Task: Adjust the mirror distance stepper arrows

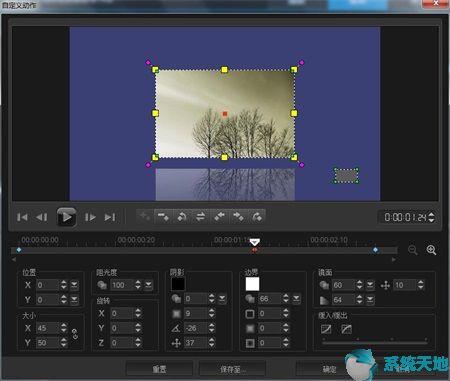Action: click(x=421, y=285)
